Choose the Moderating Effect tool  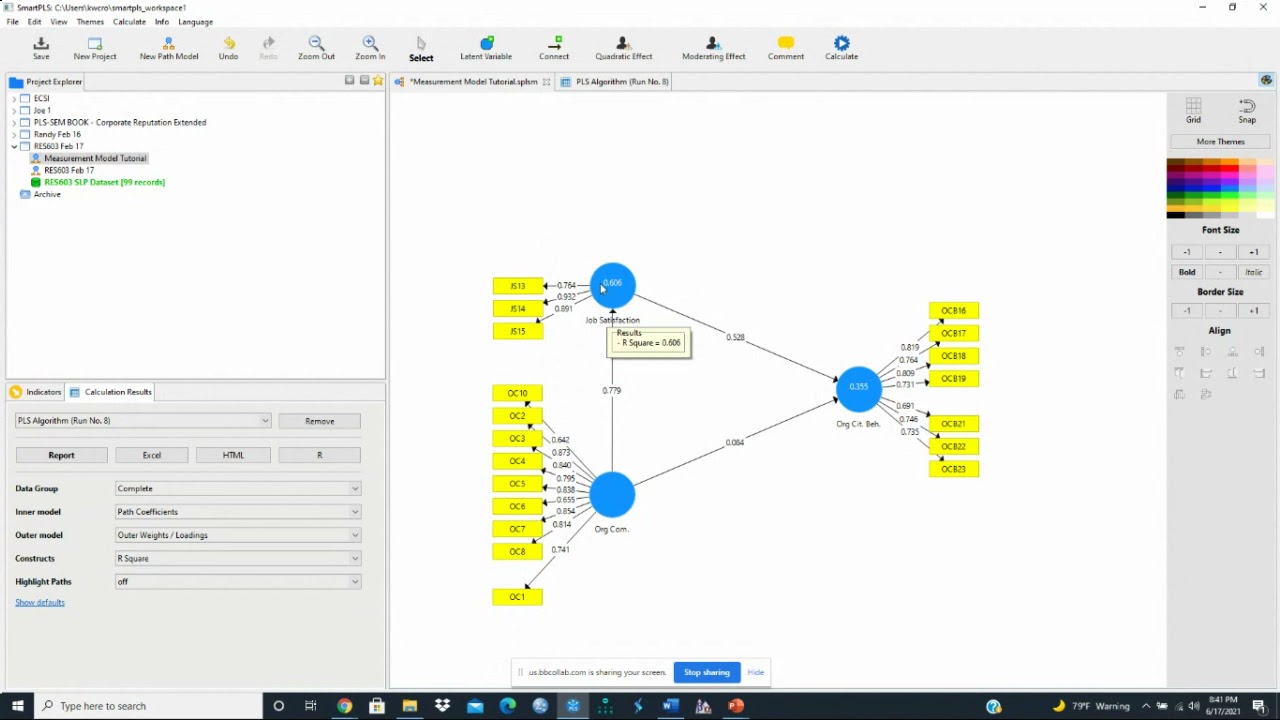pos(713,47)
